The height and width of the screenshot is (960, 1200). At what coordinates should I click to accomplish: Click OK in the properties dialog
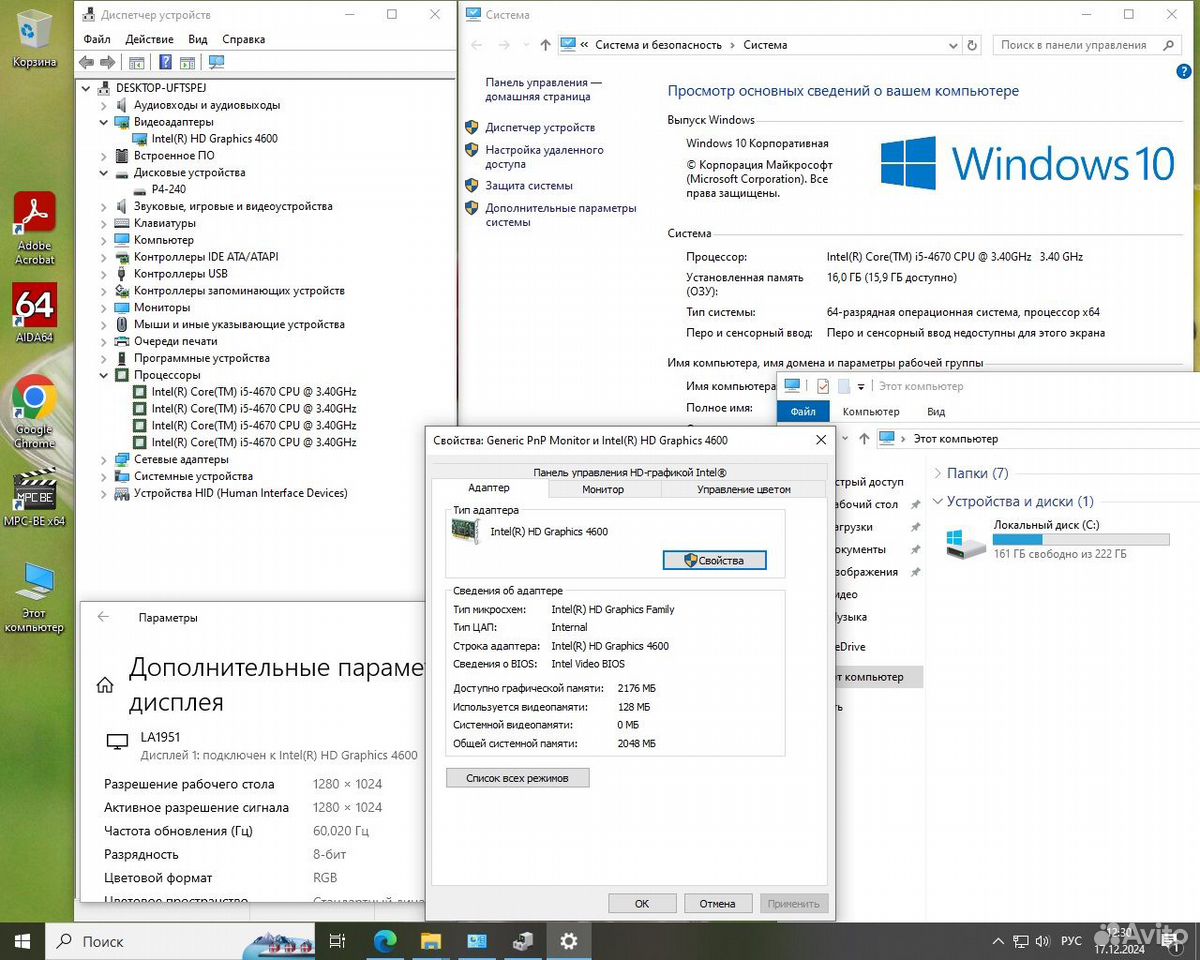click(x=642, y=903)
